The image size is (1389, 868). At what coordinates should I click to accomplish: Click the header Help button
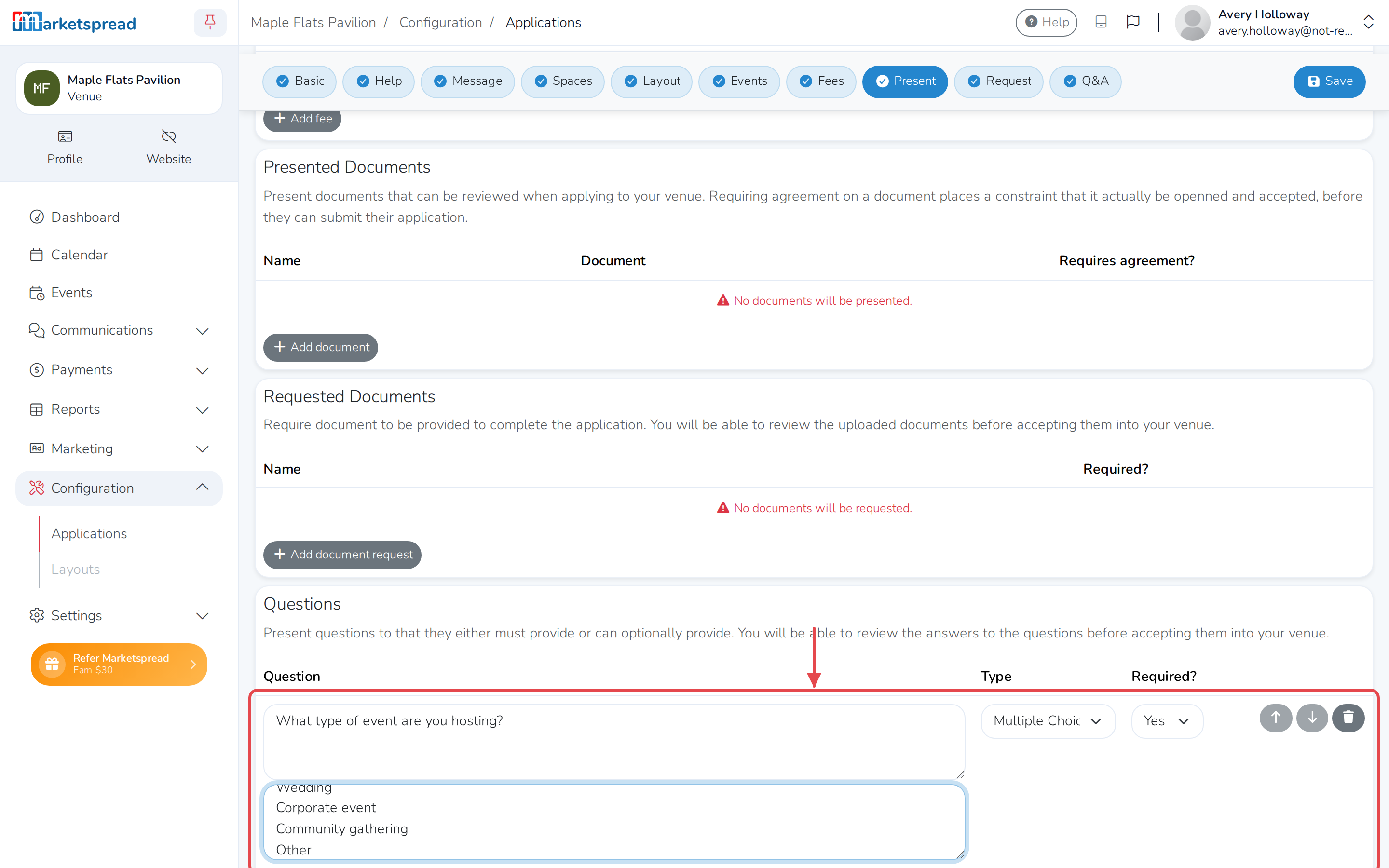coord(1046,22)
